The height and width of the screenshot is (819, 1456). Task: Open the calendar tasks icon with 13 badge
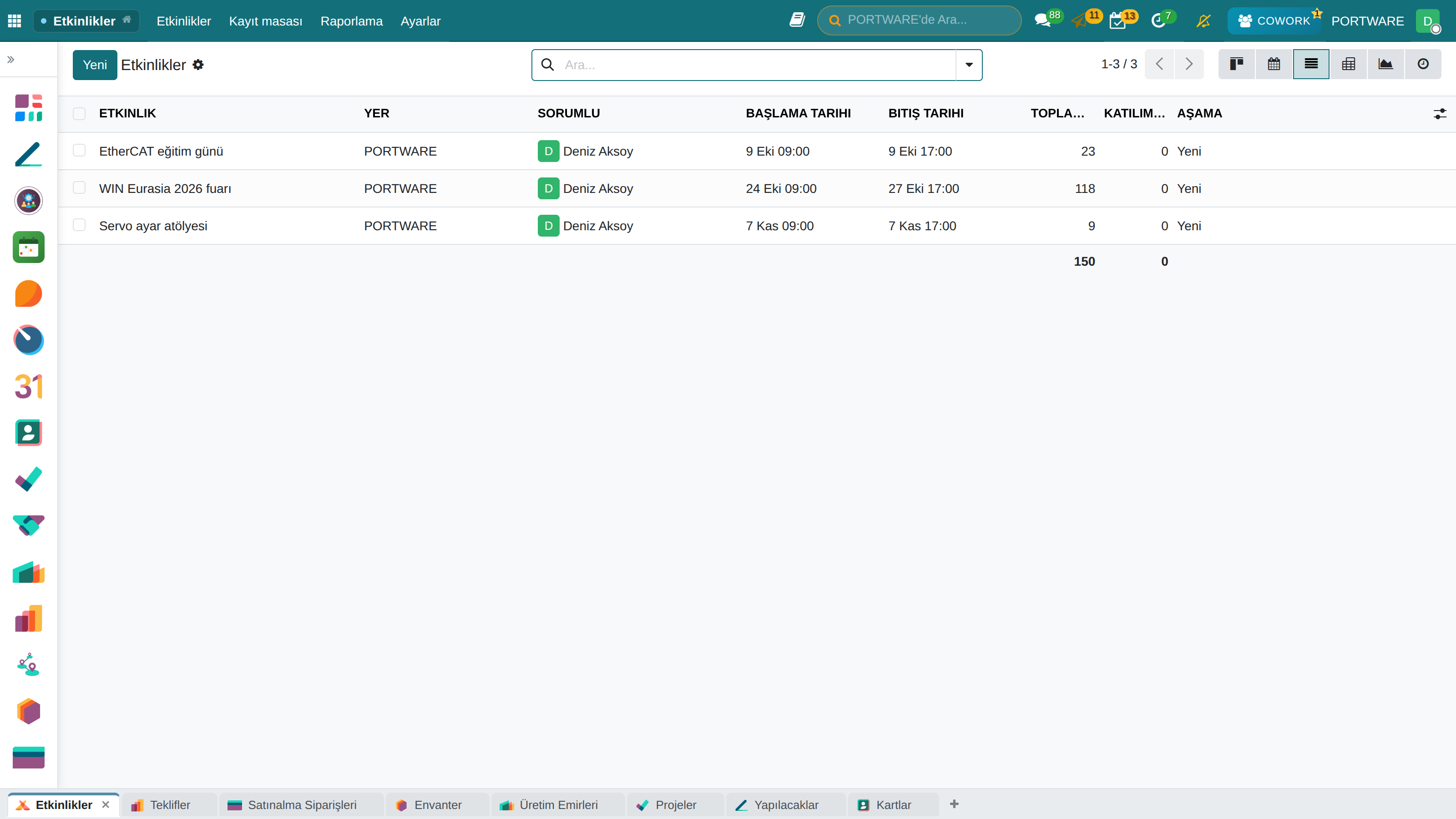pyautogui.click(x=1117, y=21)
